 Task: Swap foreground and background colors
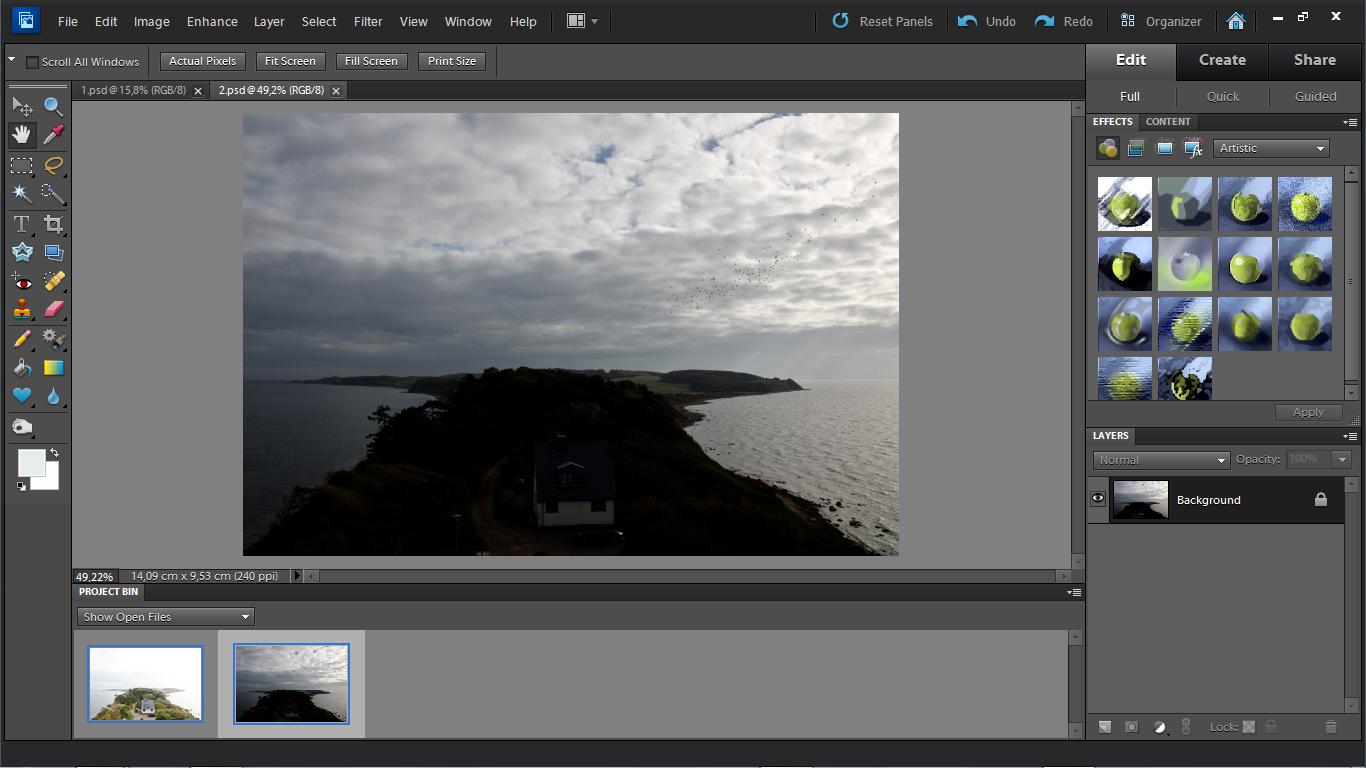(x=54, y=453)
